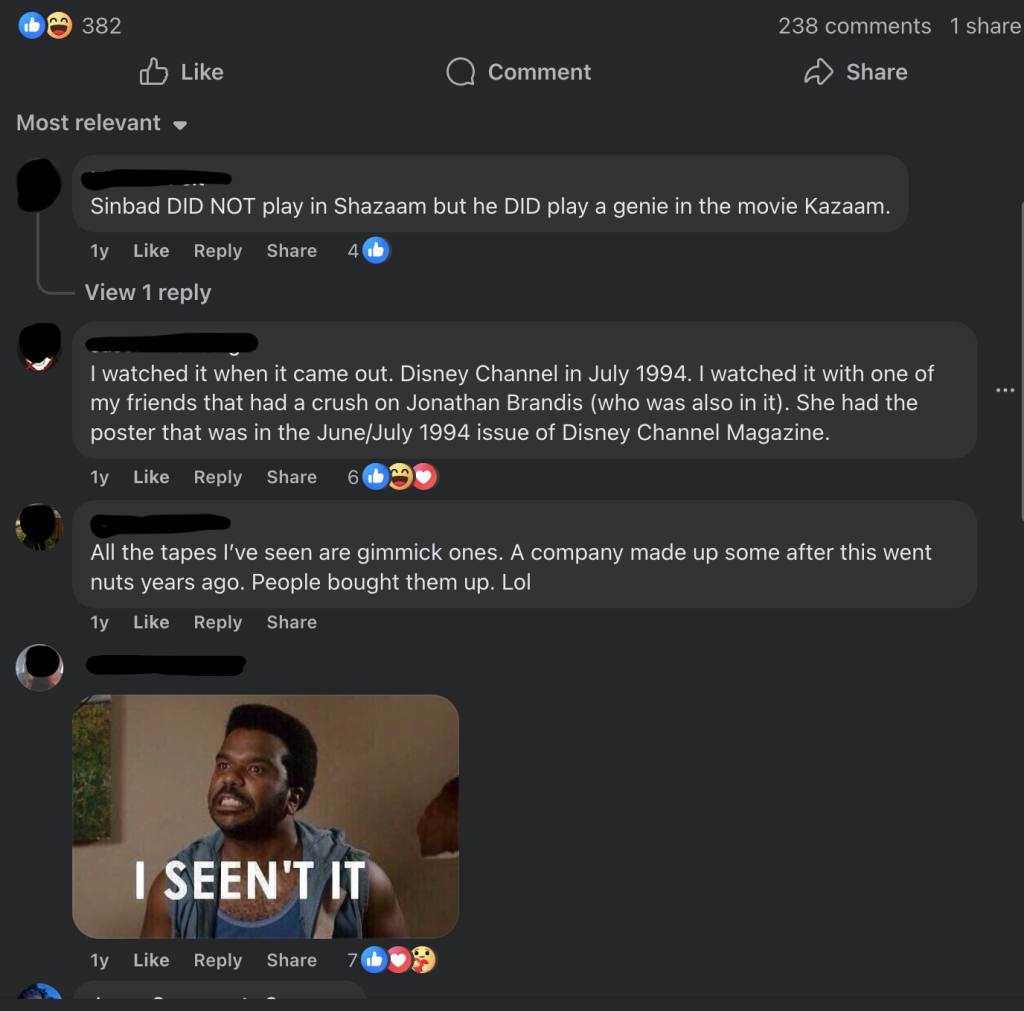Click the 1 share count
The height and width of the screenshot is (1011, 1024).
click(985, 26)
